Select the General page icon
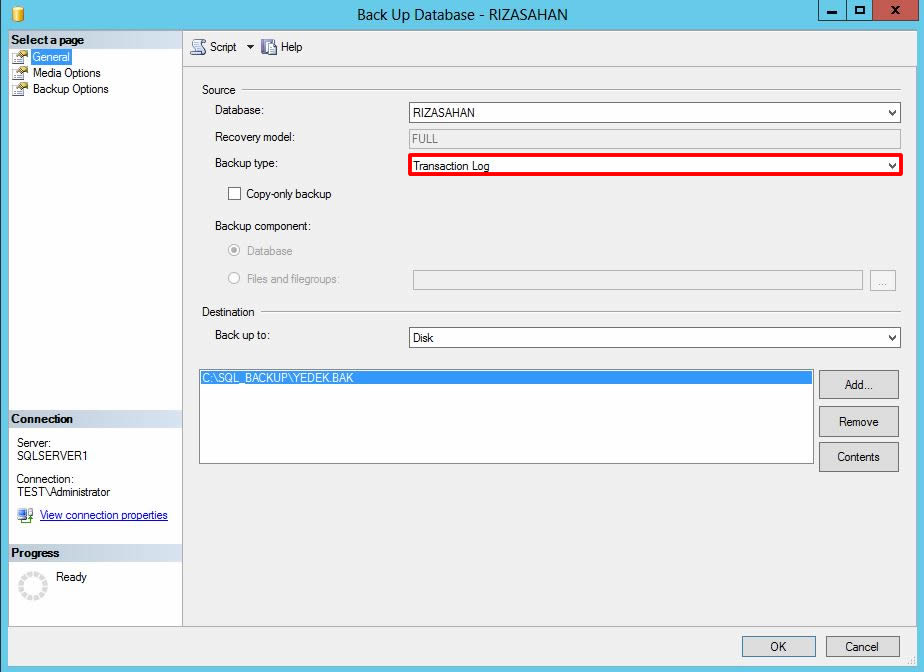This screenshot has height=672, width=924. pyautogui.click(x=20, y=57)
